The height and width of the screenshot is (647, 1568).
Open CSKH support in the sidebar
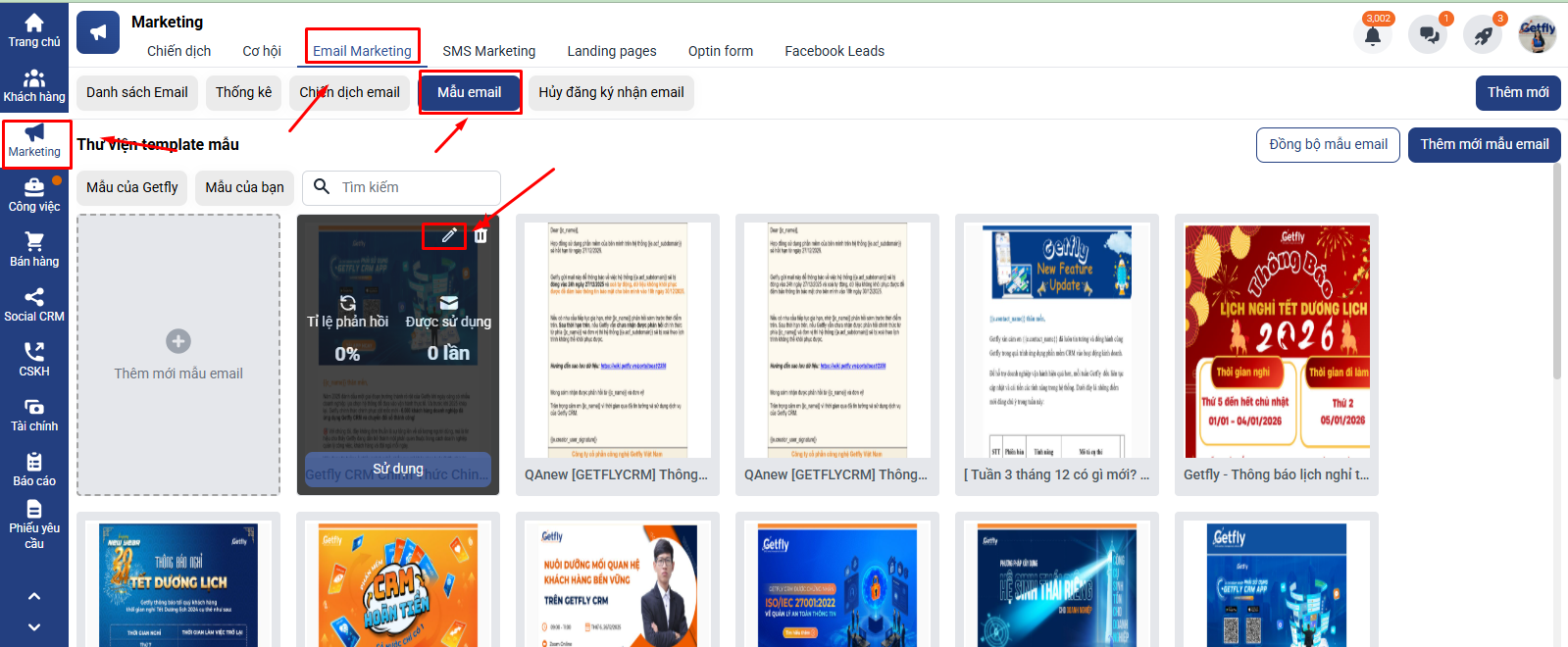[34, 360]
